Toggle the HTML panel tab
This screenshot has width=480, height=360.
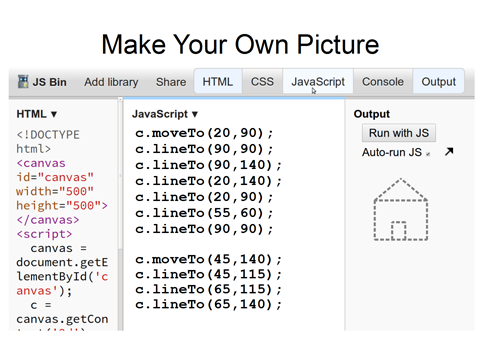[x=218, y=81]
